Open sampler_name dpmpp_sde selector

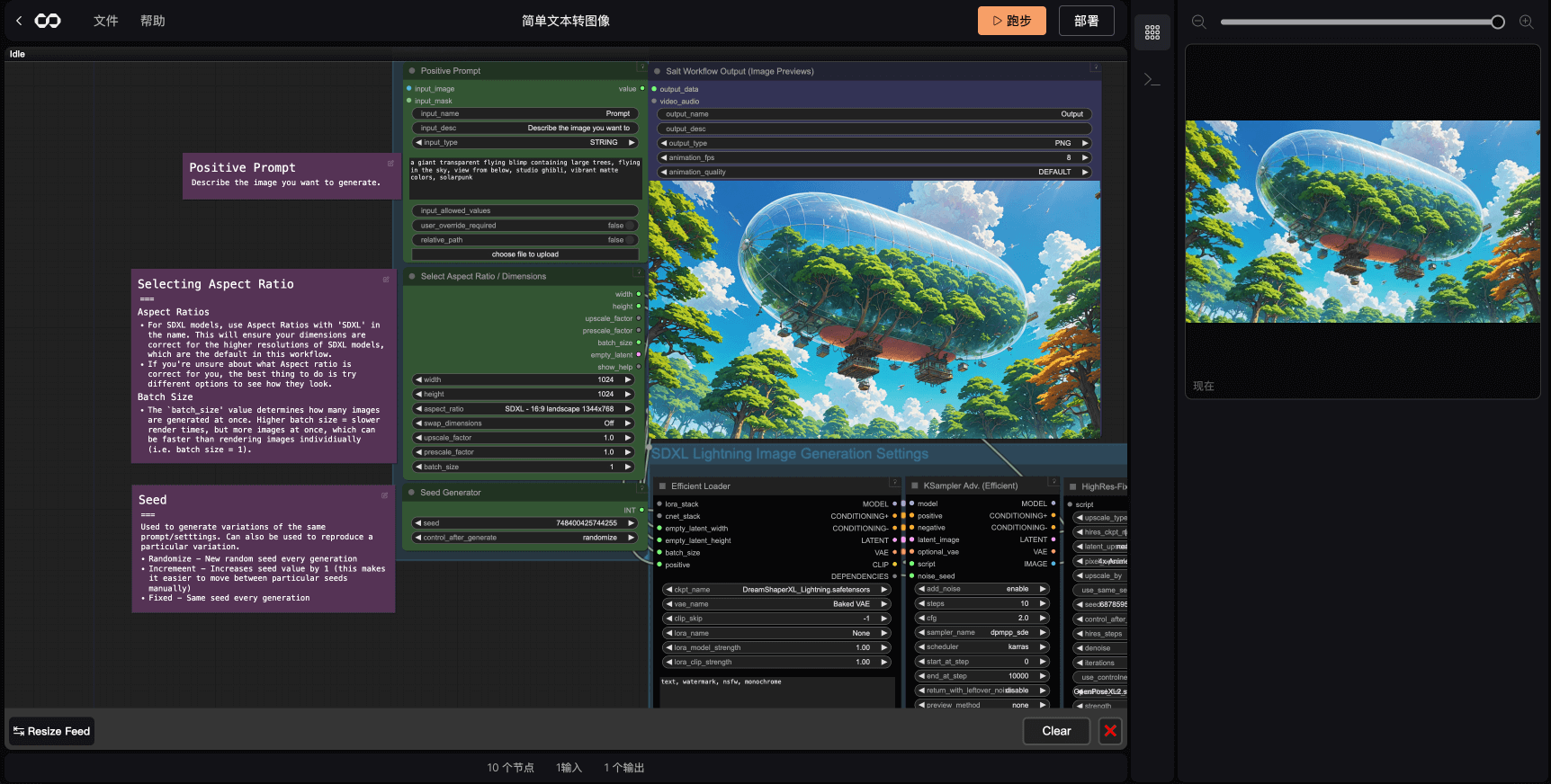(982, 633)
